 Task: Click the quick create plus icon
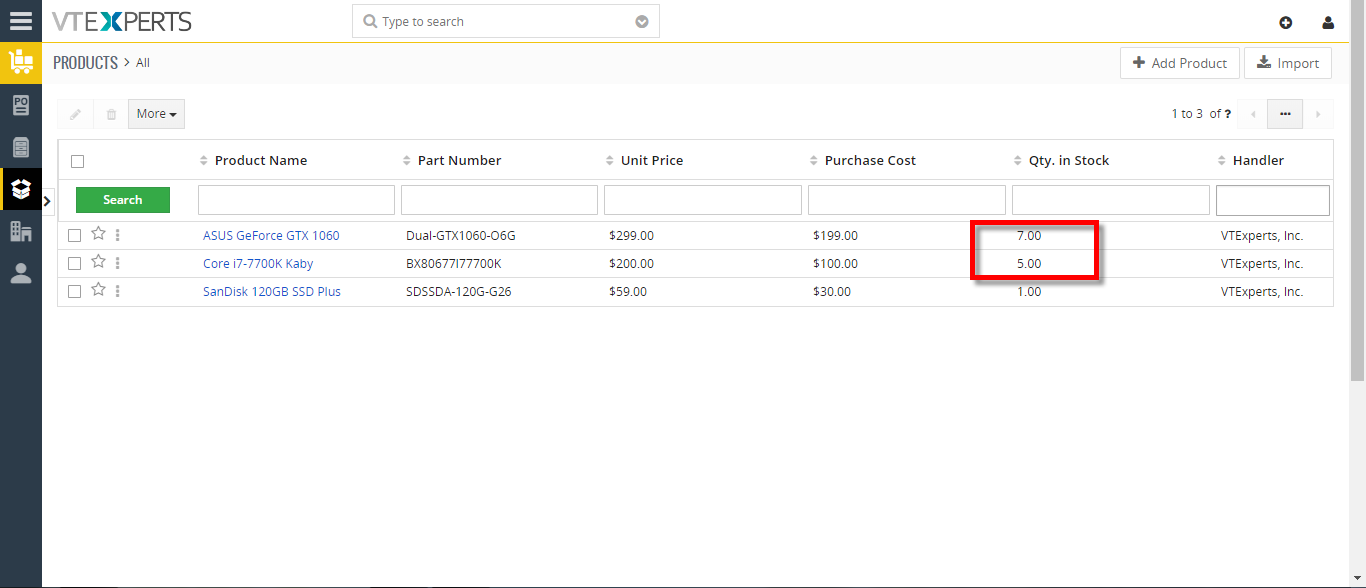(x=1286, y=22)
